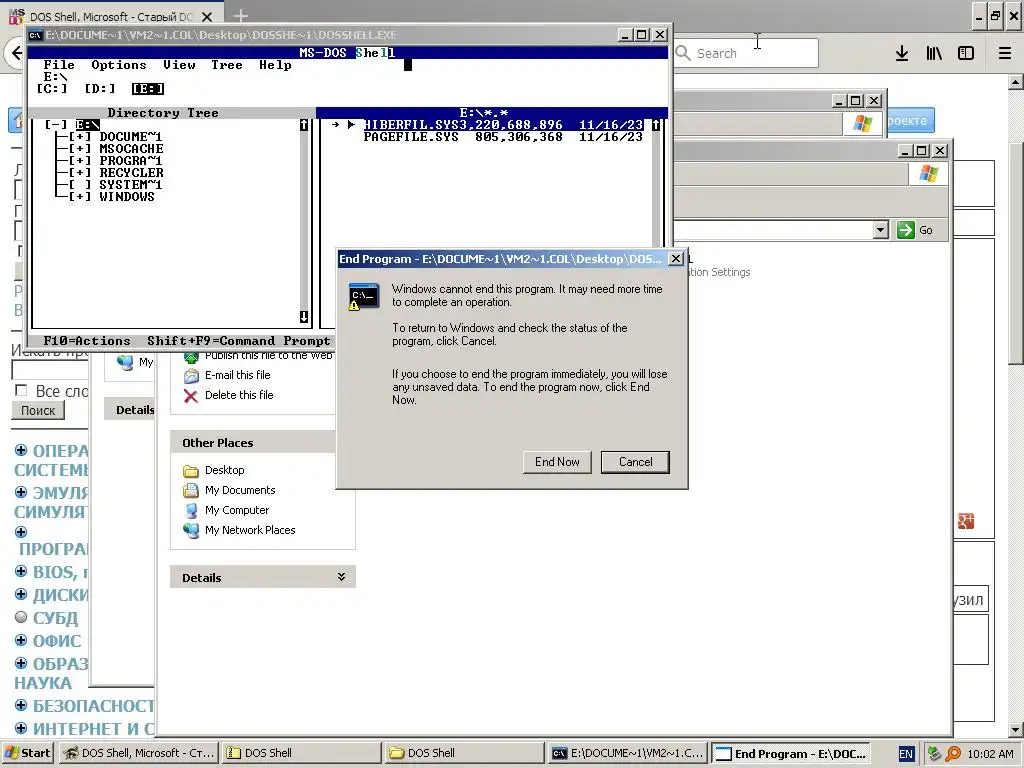Image resolution: width=1024 pixels, height=768 pixels.
Task: Click directory tree scroll down arrow
Action: point(304,317)
